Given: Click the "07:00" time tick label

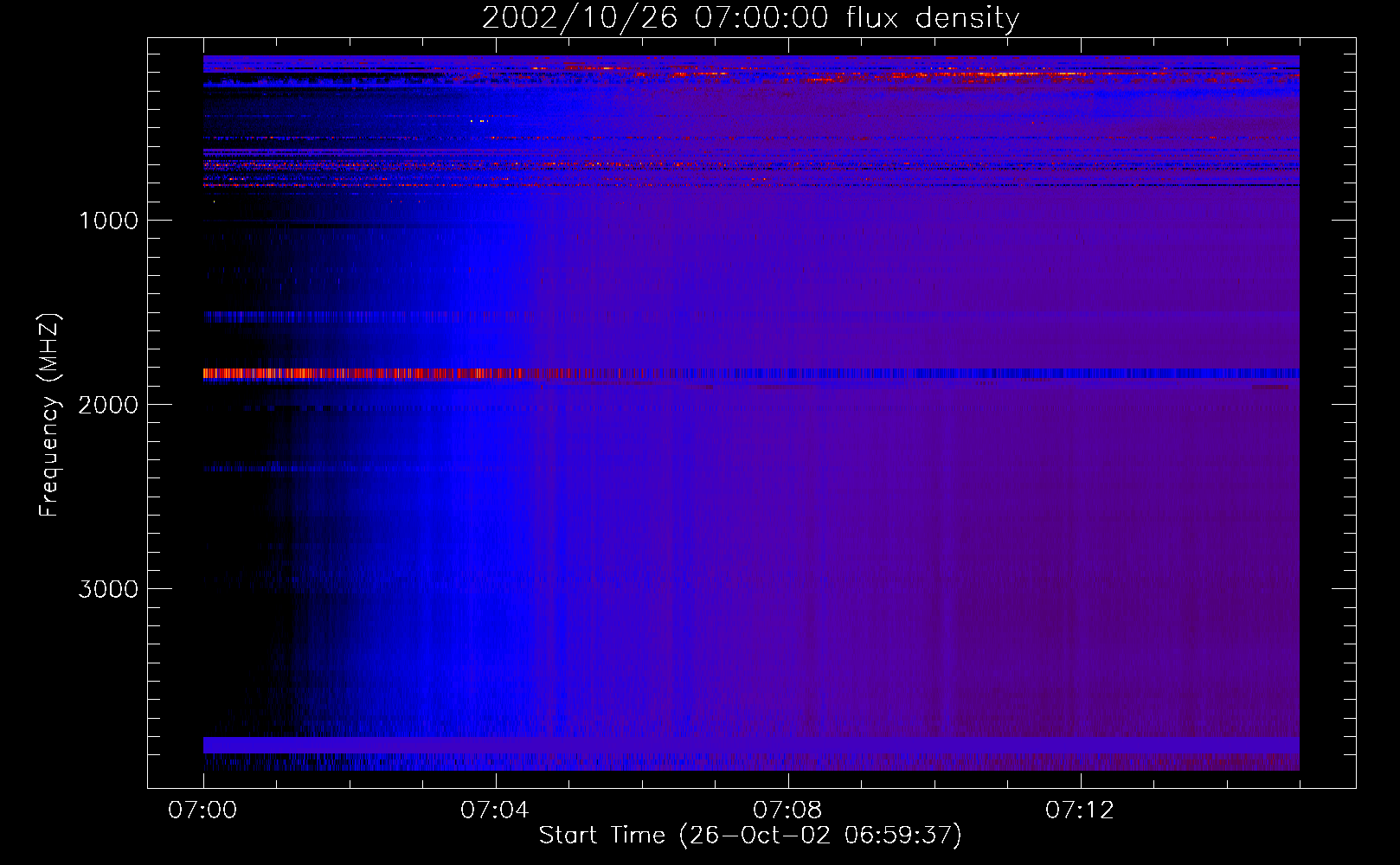Looking at the screenshot, I should point(202,810).
